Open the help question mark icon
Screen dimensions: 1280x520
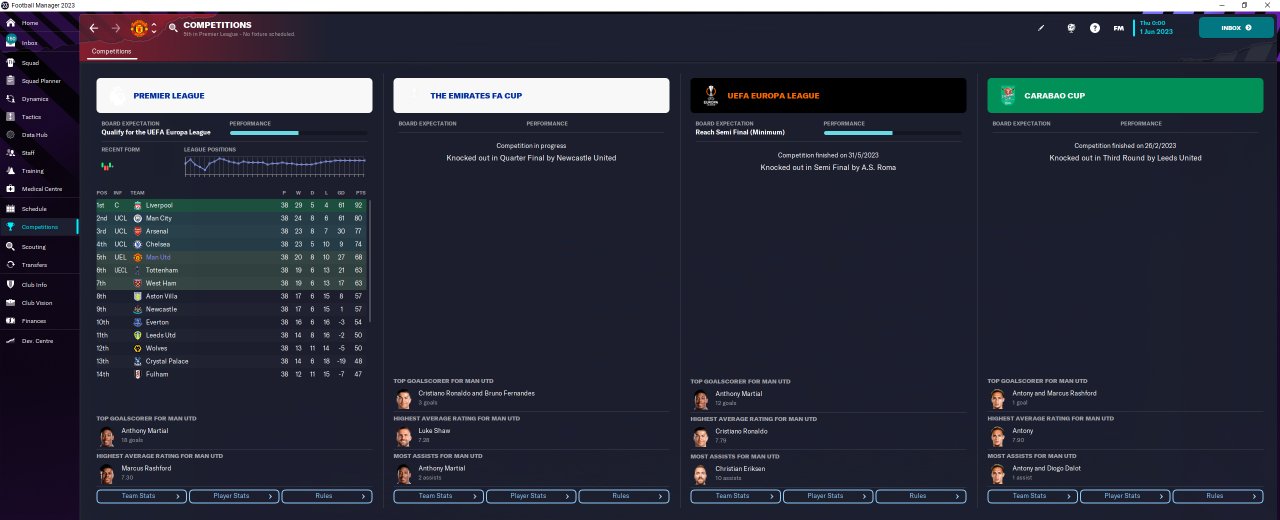[1095, 28]
